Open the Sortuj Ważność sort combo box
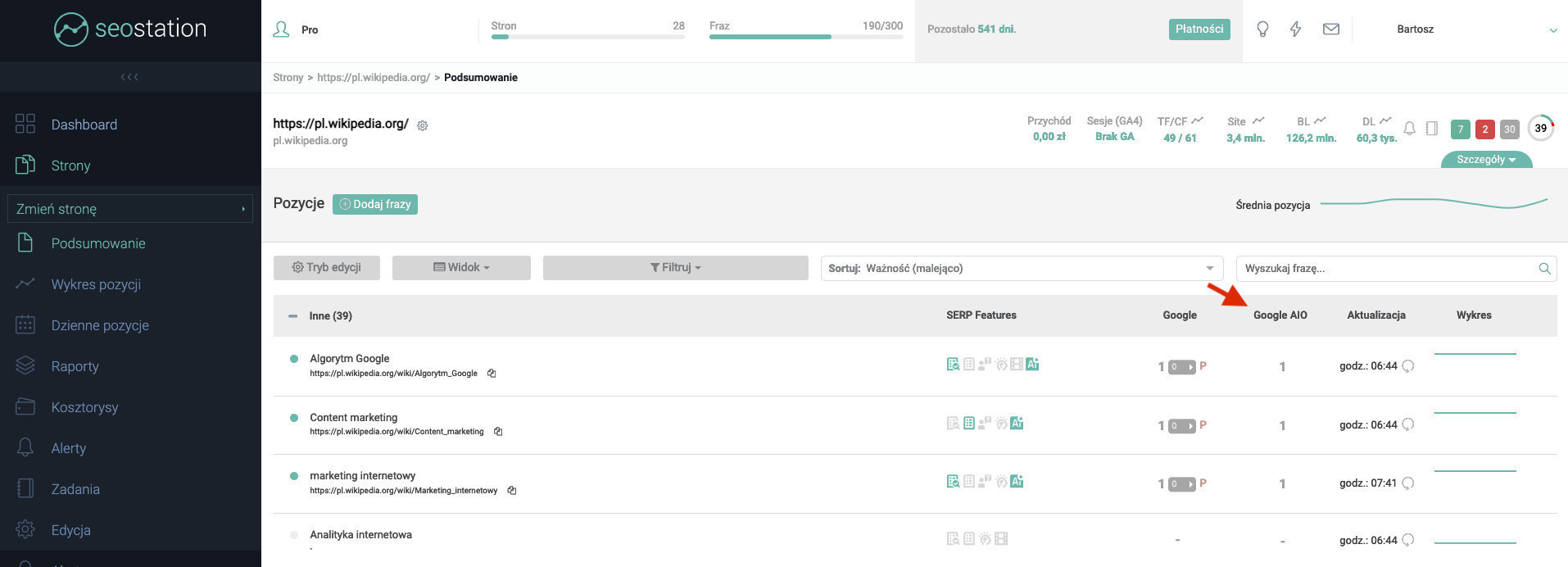The height and width of the screenshot is (567, 1568). [1021, 268]
